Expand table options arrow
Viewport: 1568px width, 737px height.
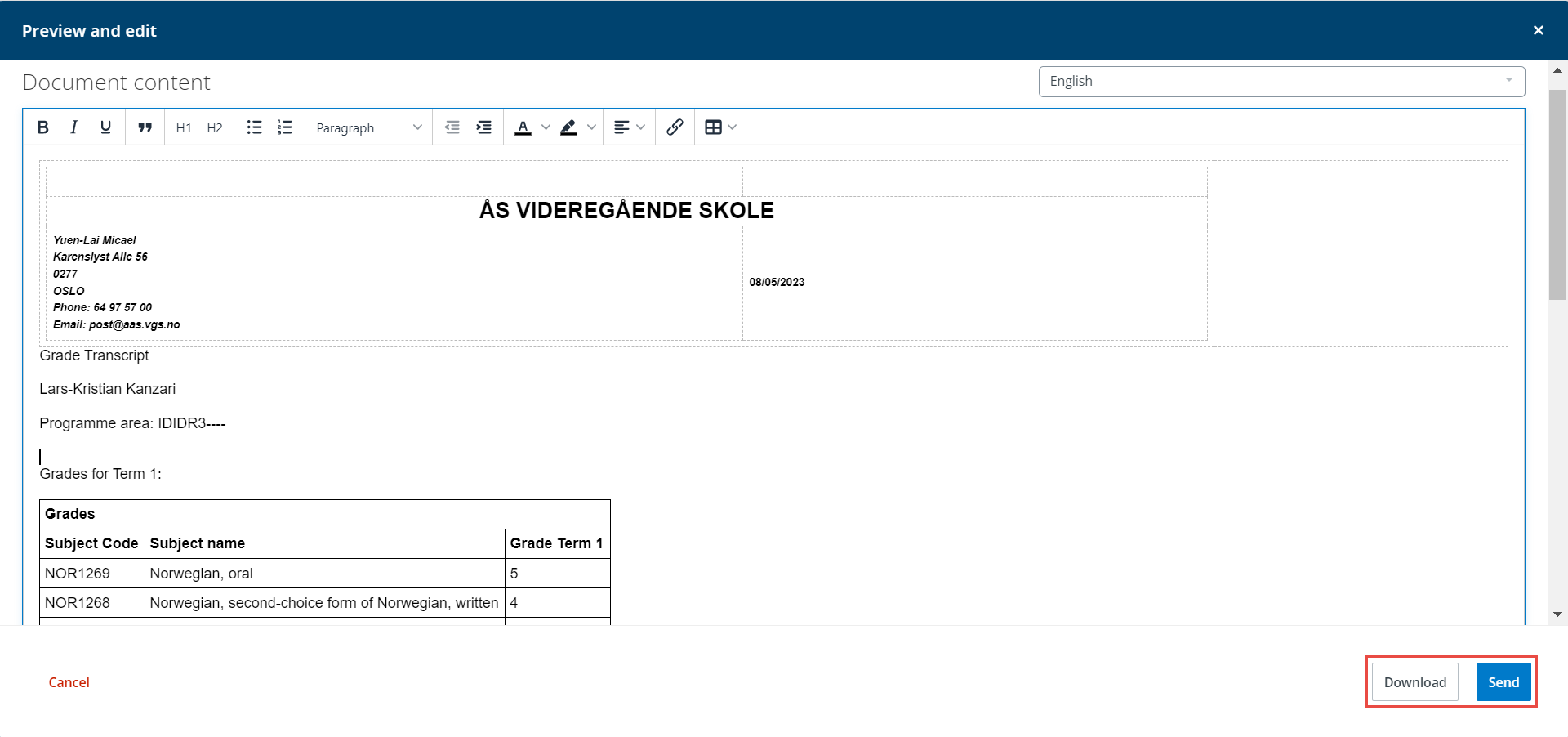733,127
